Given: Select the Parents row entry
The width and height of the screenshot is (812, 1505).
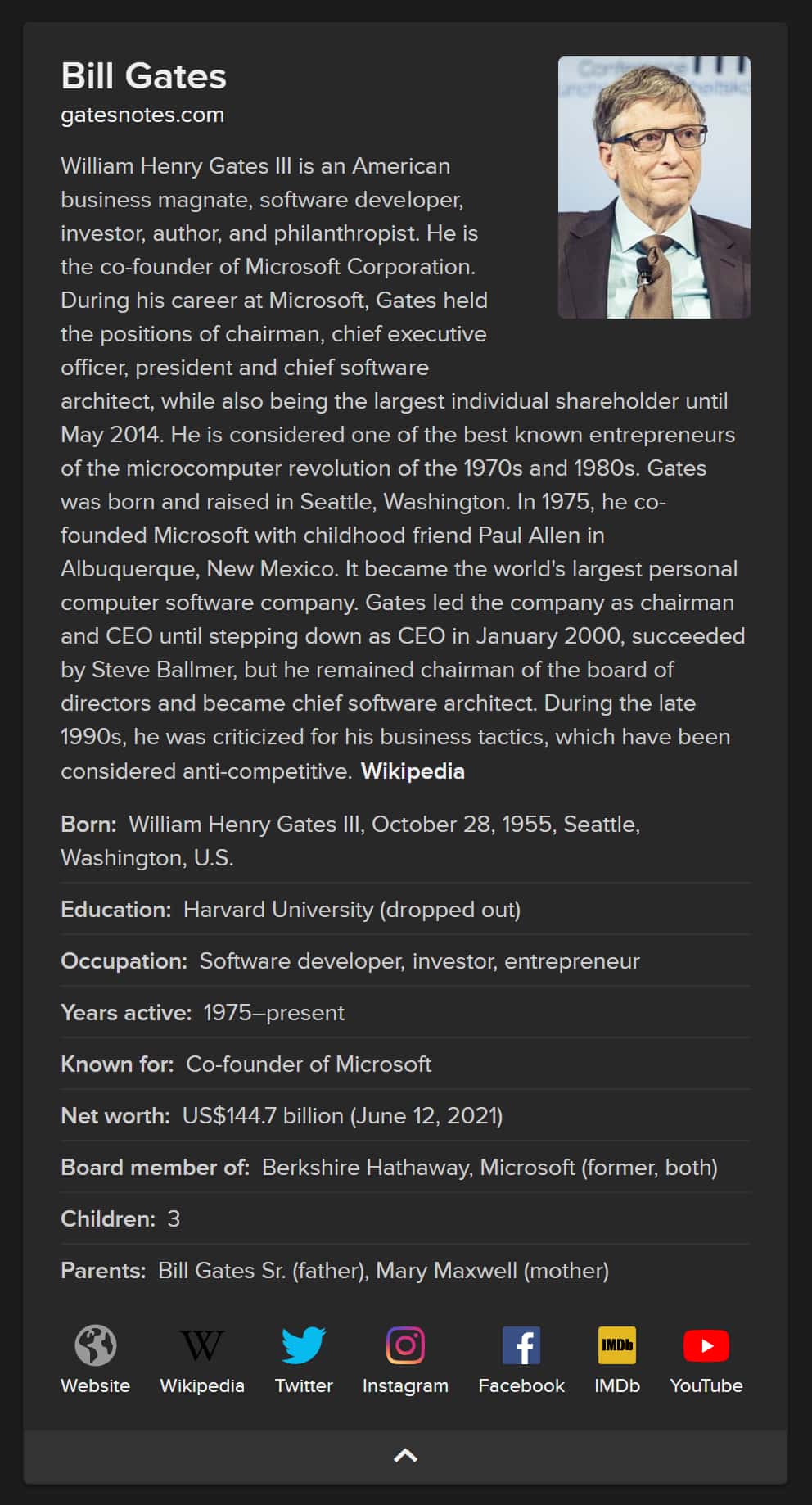Looking at the screenshot, I should 334,1271.
